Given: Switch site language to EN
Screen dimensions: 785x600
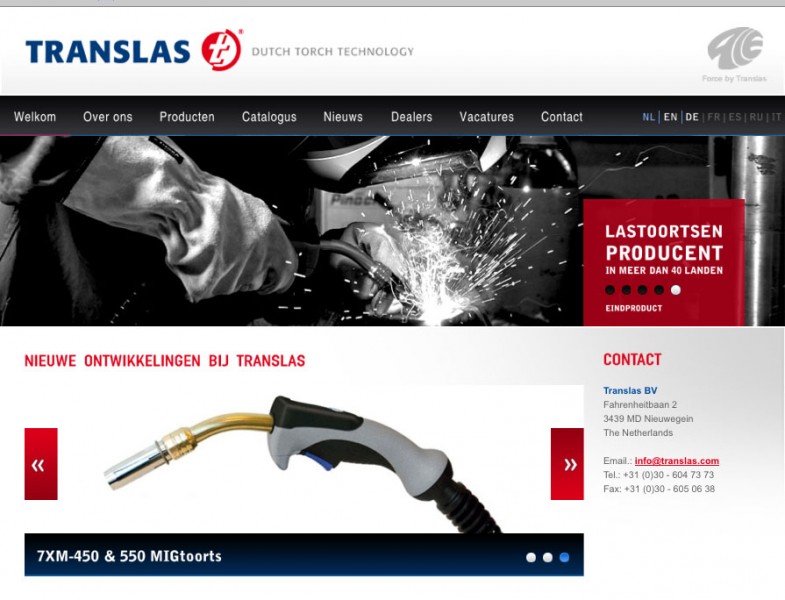Looking at the screenshot, I should 670,117.
